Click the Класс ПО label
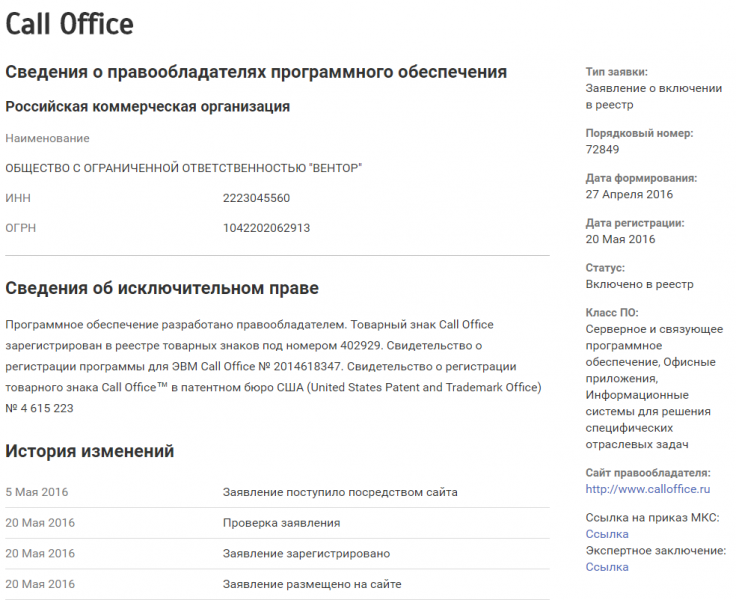Viewport: 736px width, 600px height. pyautogui.click(x=612, y=313)
